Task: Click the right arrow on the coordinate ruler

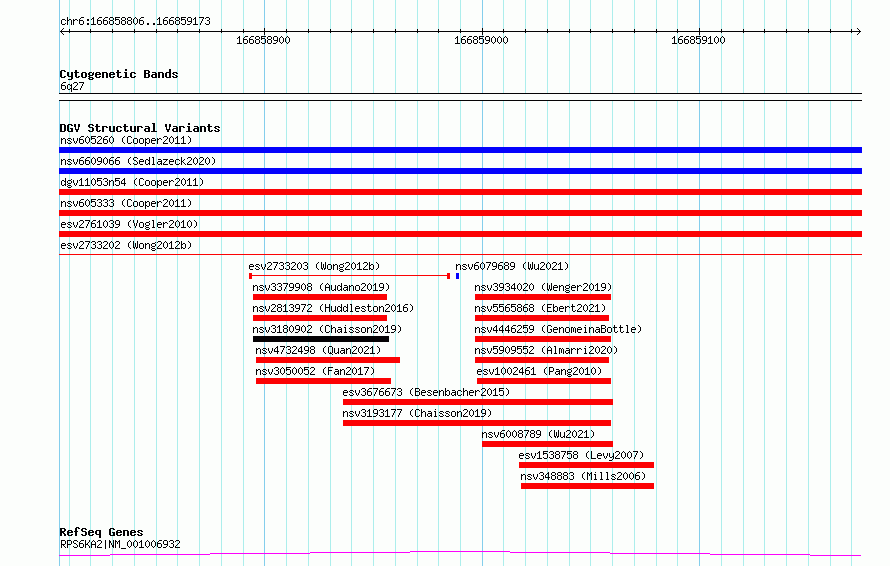Action: (x=858, y=32)
